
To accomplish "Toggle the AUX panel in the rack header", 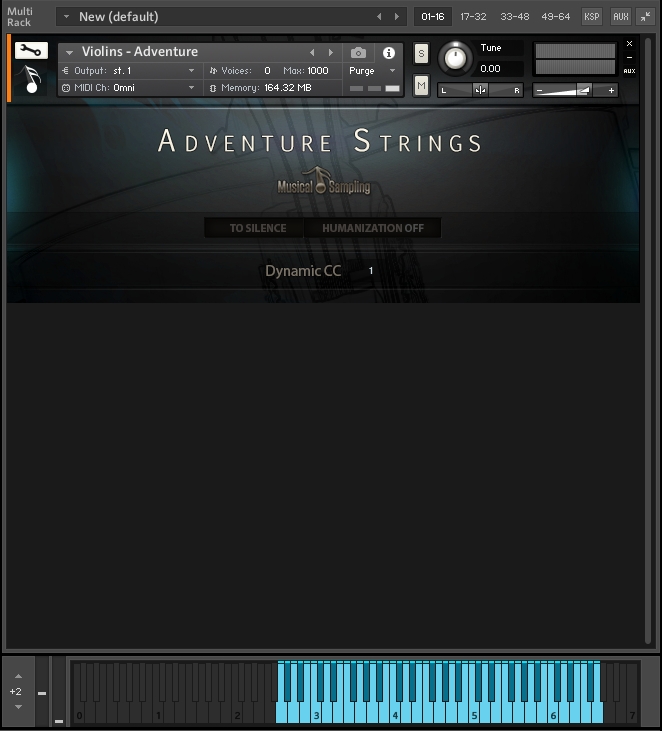I will (x=621, y=17).
